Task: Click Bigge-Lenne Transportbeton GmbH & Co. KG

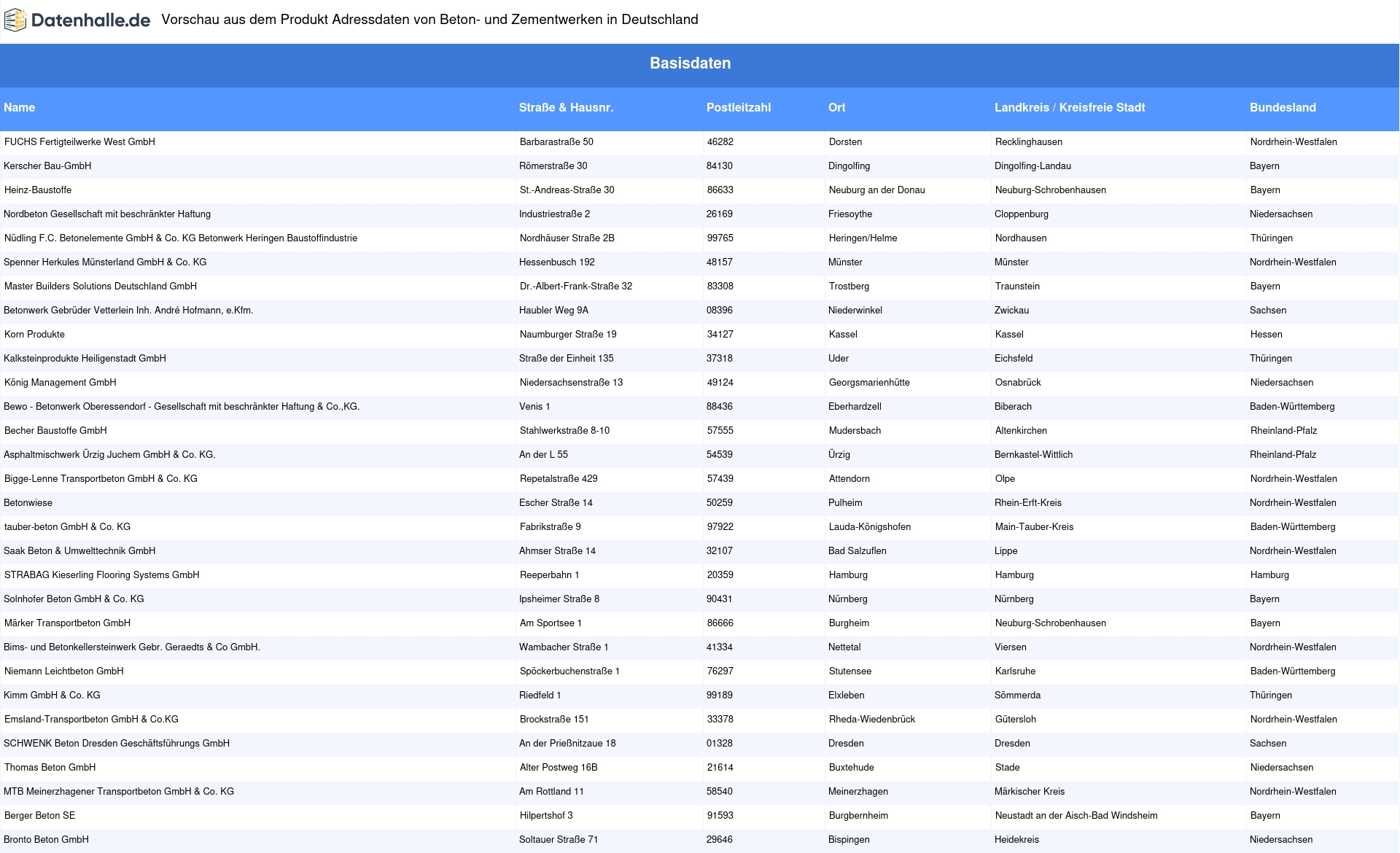Action: coord(101,479)
